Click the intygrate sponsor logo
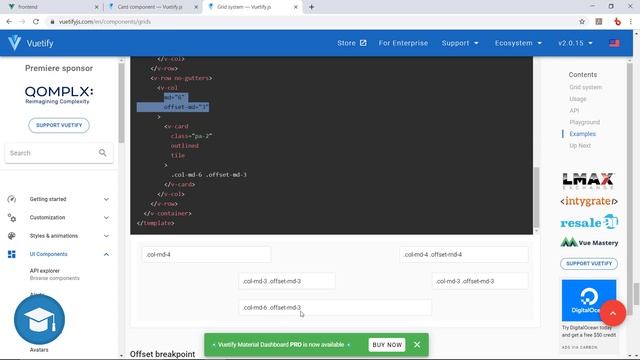Viewport: 640px width, 360px height. (x=589, y=201)
